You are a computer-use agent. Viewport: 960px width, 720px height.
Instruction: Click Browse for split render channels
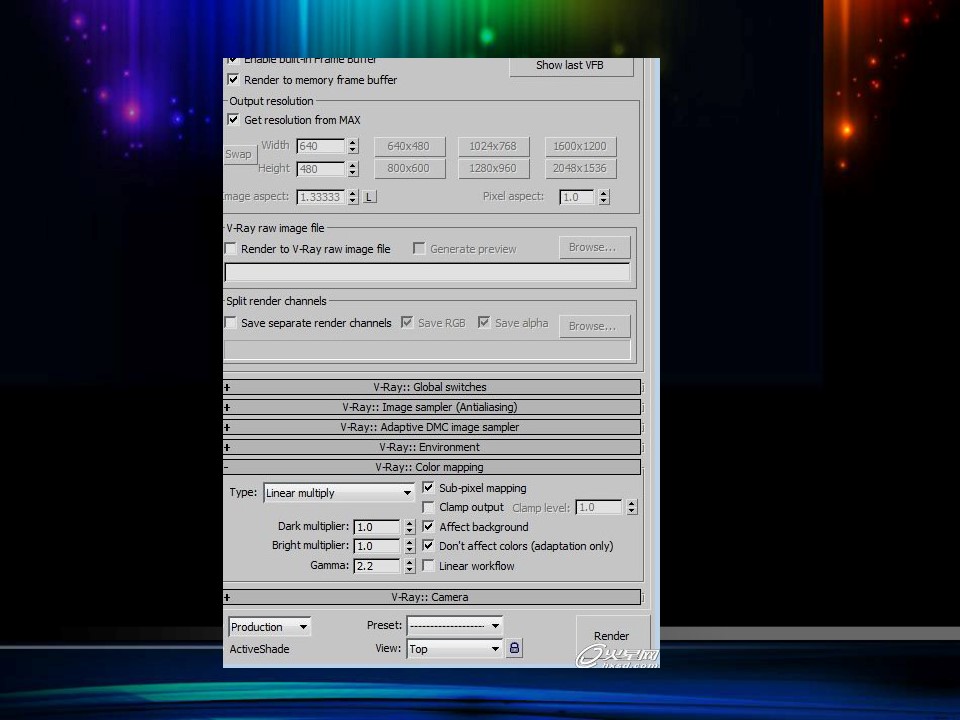[594, 326]
